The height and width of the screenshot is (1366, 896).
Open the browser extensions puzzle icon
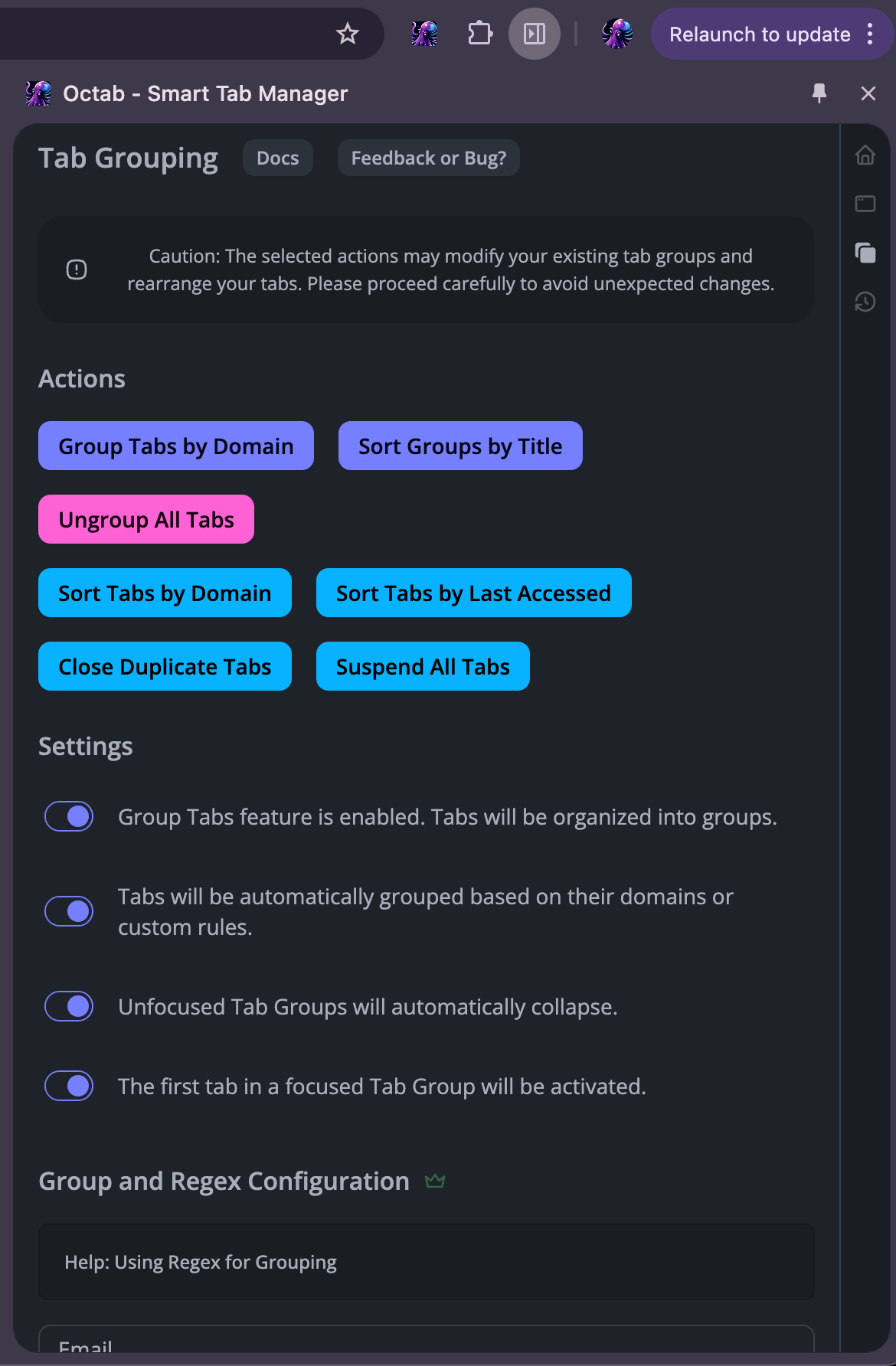[x=479, y=33]
